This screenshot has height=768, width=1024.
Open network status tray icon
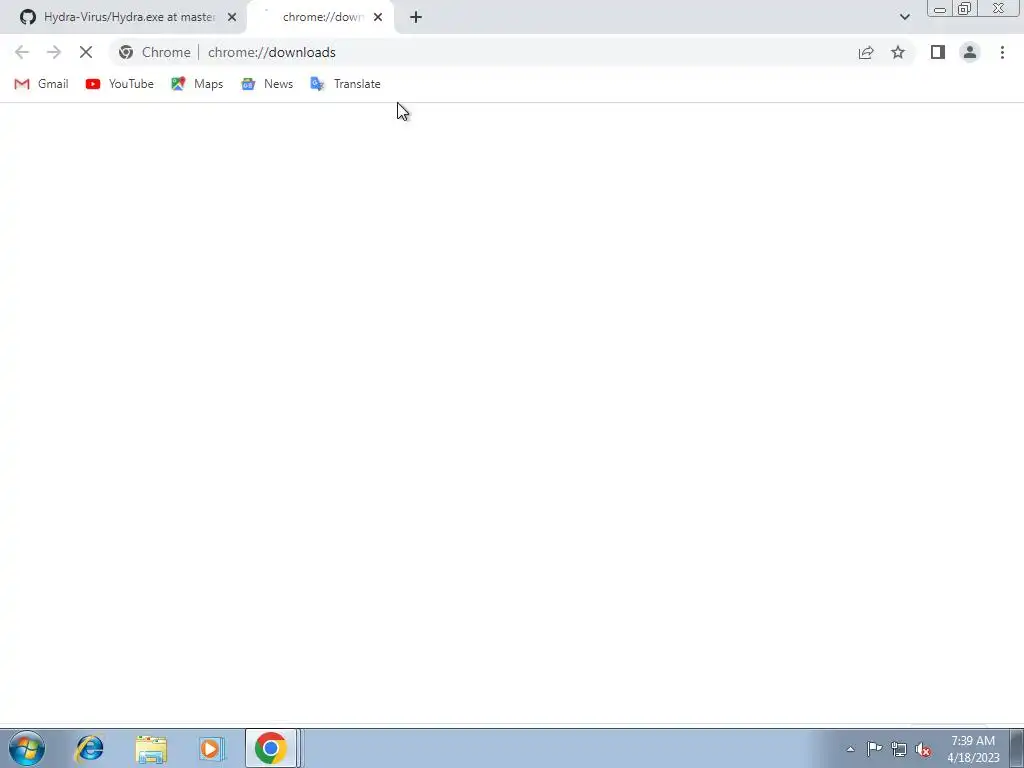click(x=899, y=749)
